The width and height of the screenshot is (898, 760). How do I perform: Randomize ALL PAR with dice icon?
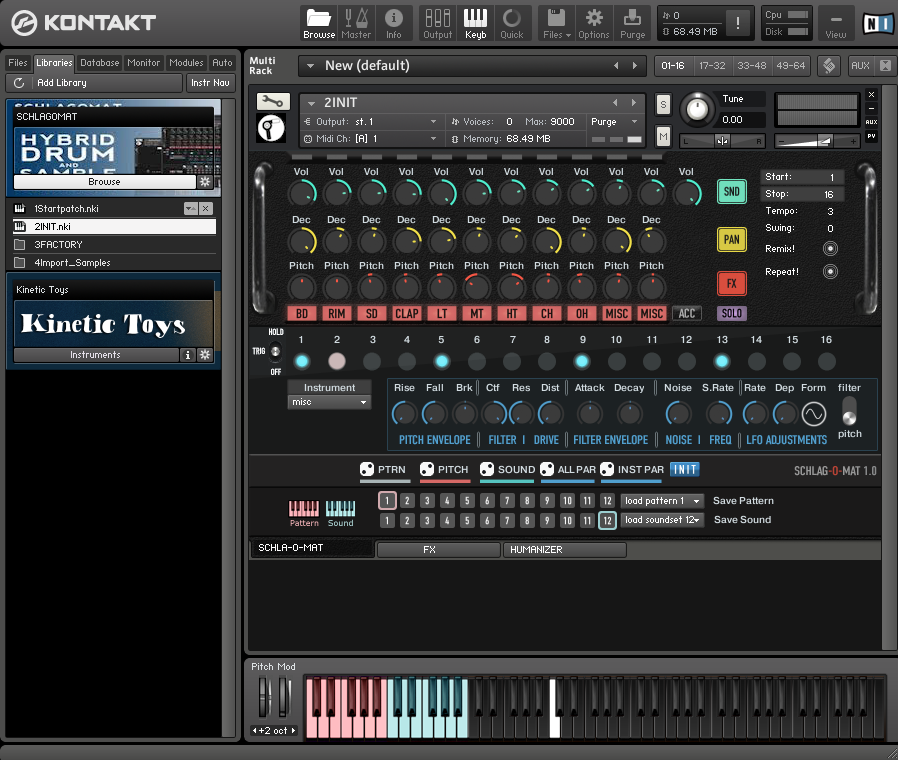(547, 469)
